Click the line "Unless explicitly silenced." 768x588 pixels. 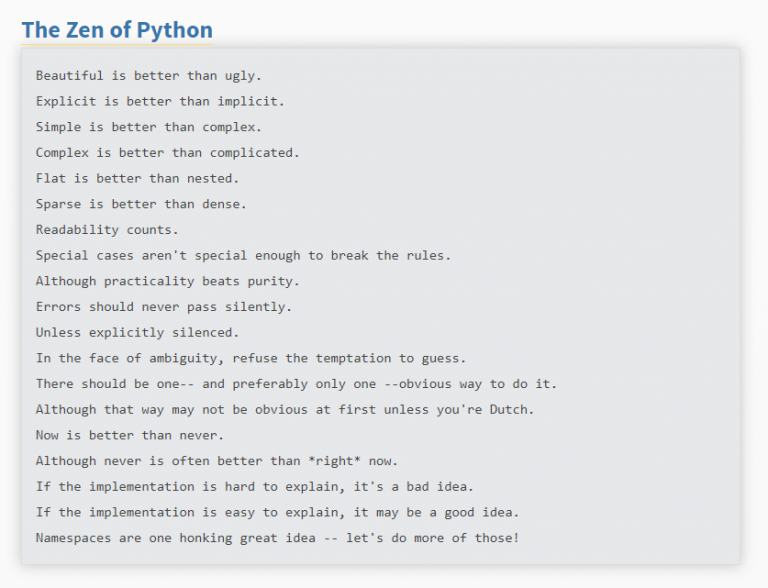pyautogui.click(x=137, y=332)
